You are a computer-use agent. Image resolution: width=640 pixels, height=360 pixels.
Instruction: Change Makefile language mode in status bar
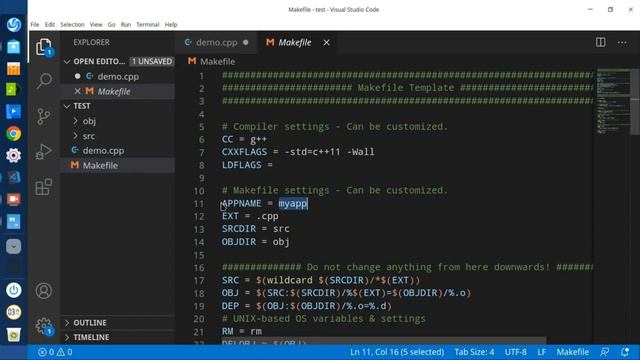[x=573, y=352]
